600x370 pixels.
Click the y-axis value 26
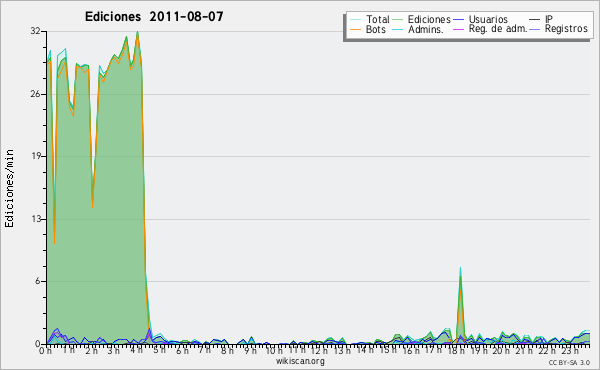point(36,94)
